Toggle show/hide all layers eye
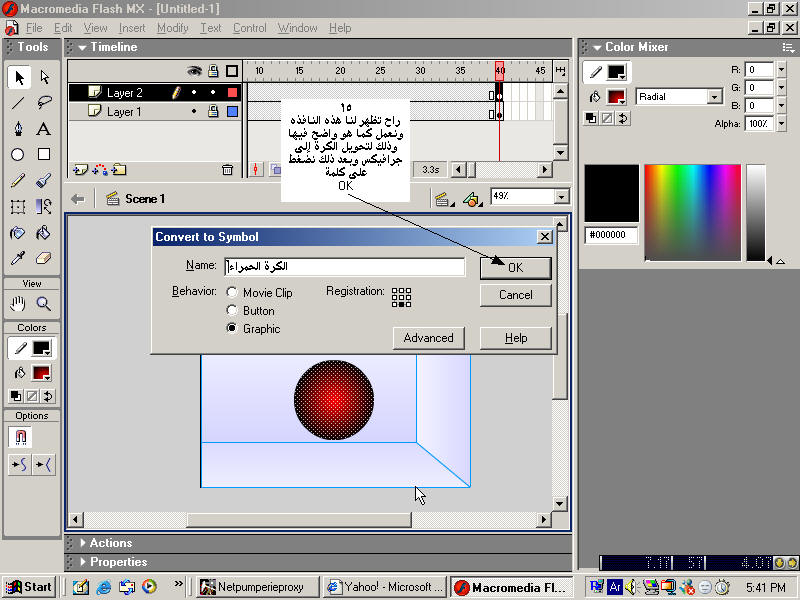800x600 pixels. pos(194,71)
